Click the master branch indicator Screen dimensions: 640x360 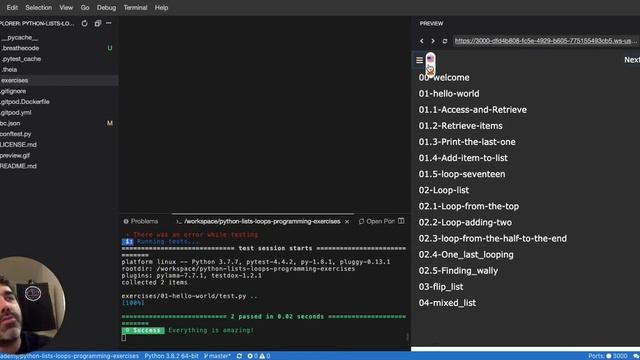click(217, 356)
